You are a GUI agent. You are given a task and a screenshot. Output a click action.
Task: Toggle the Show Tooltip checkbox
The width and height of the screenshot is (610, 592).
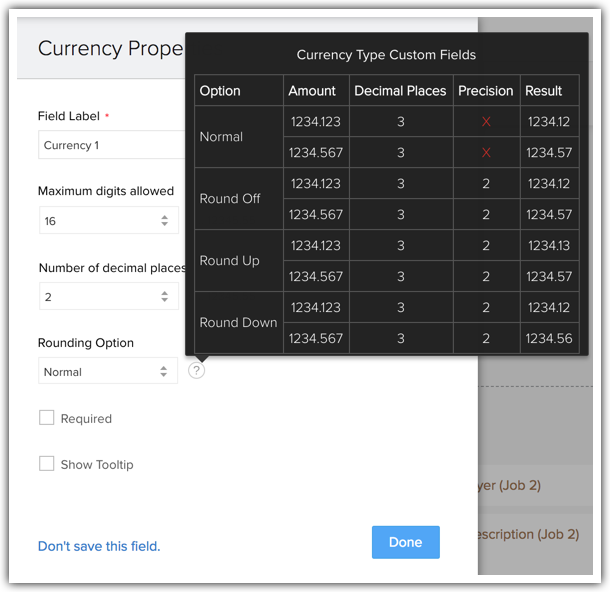(47, 464)
